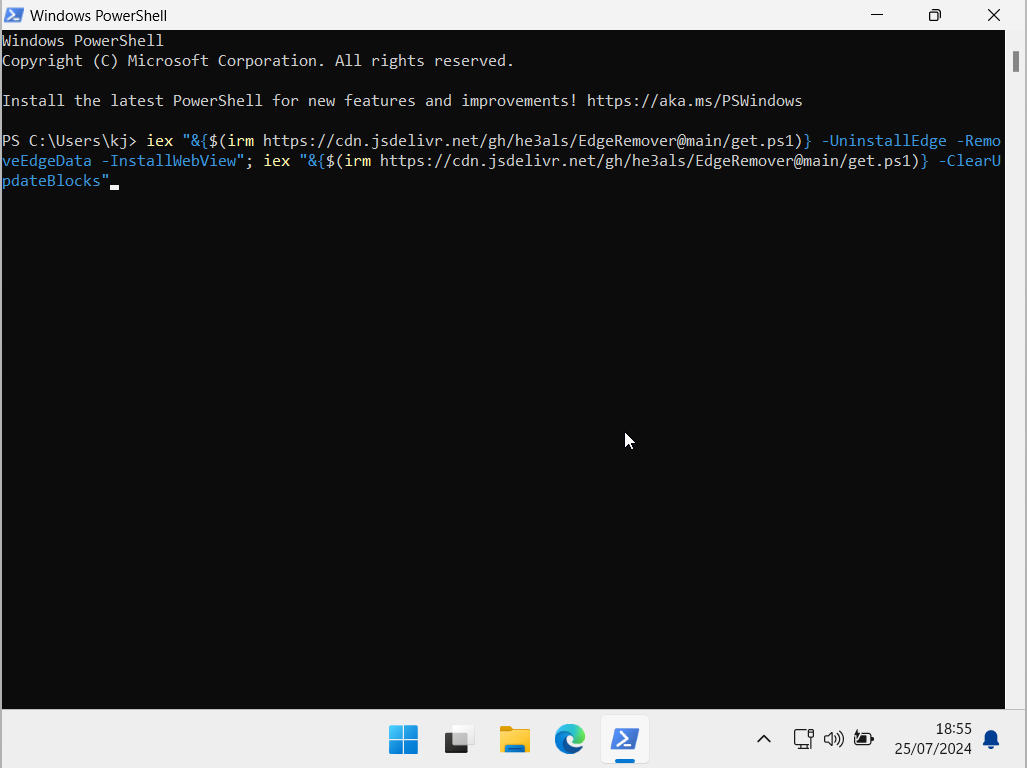Close the Windows PowerShell window
Screen dimensions: 1027x768
(994, 15)
